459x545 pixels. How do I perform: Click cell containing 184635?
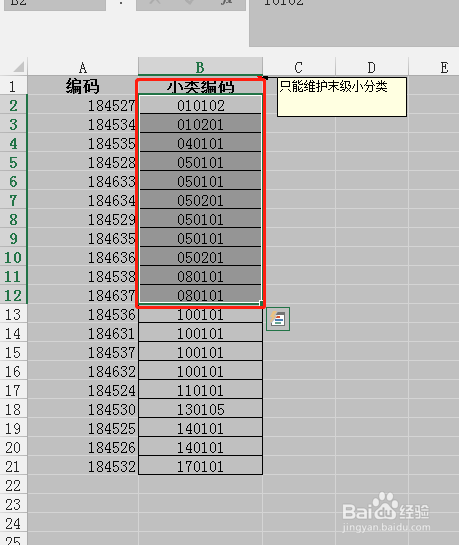pos(83,238)
